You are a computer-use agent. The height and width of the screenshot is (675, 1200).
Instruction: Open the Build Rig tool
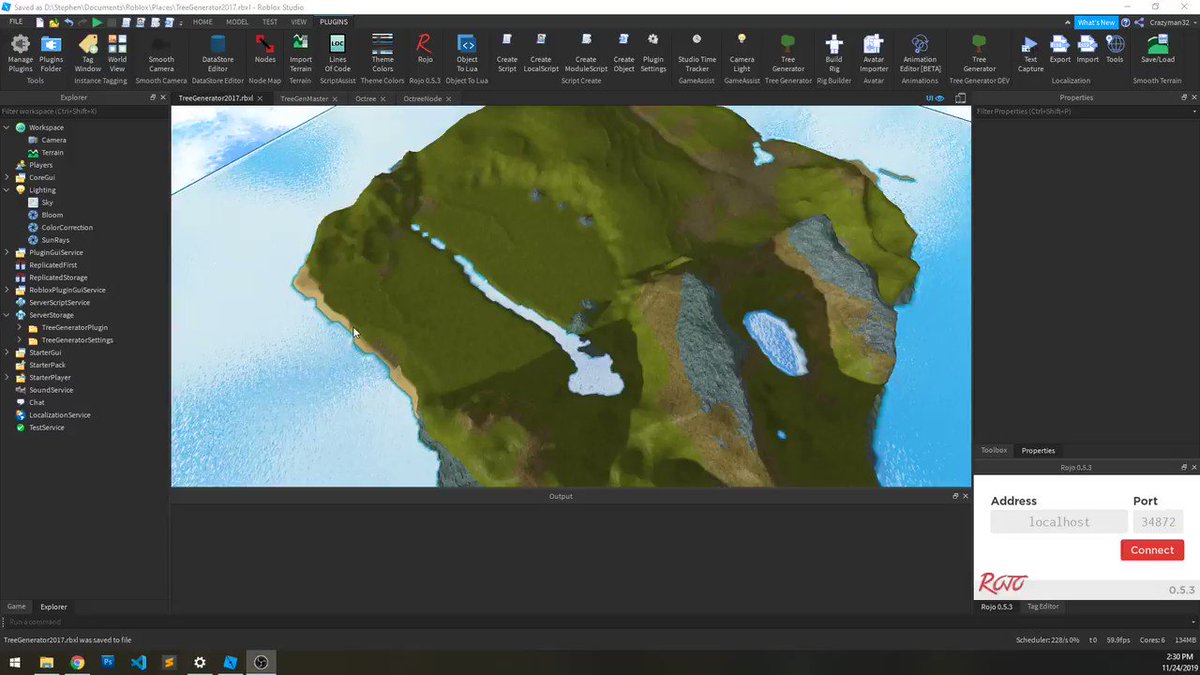pos(834,52)
